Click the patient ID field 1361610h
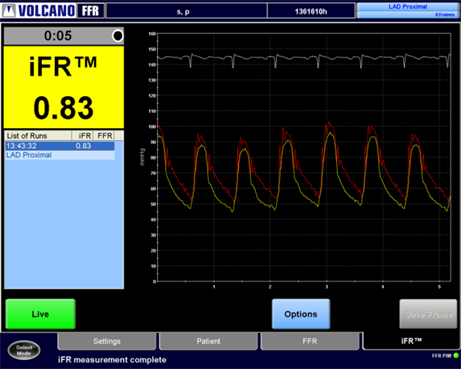 click(x=311, y=12)
